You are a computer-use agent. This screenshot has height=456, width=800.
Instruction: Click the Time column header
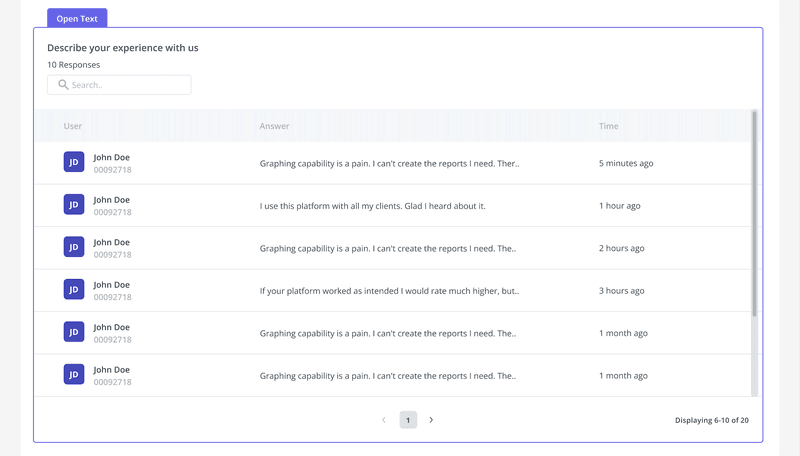click(609, 126)
